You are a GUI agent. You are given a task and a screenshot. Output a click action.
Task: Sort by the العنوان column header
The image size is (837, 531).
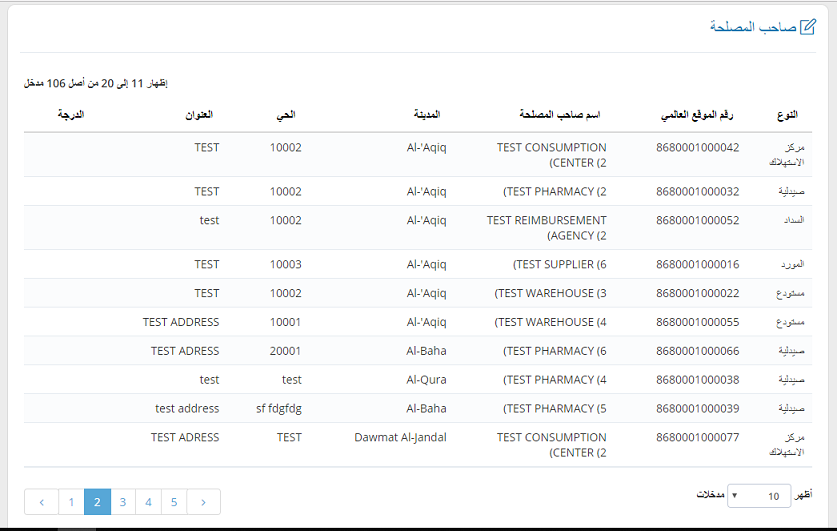click(198, 116)
